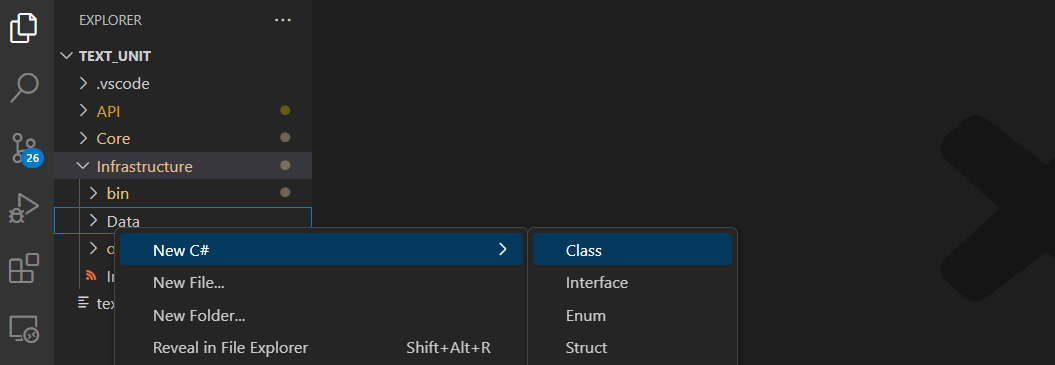Open Explorer more actions ellipsis
This screenshot has height=365, width=1055.
(x=283, y=20)
